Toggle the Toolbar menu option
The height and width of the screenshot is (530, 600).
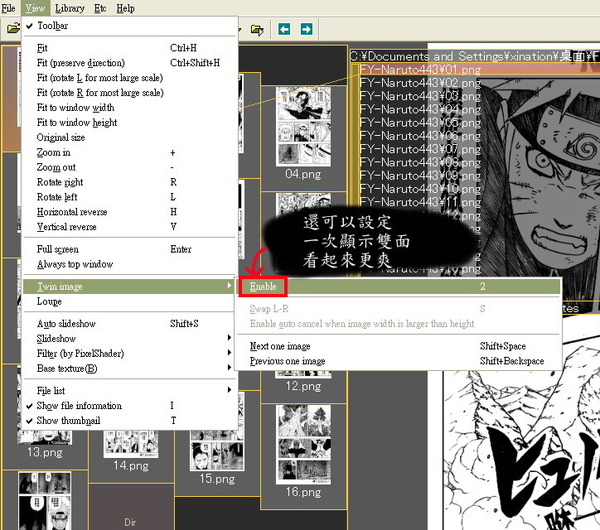pos(129,26)
